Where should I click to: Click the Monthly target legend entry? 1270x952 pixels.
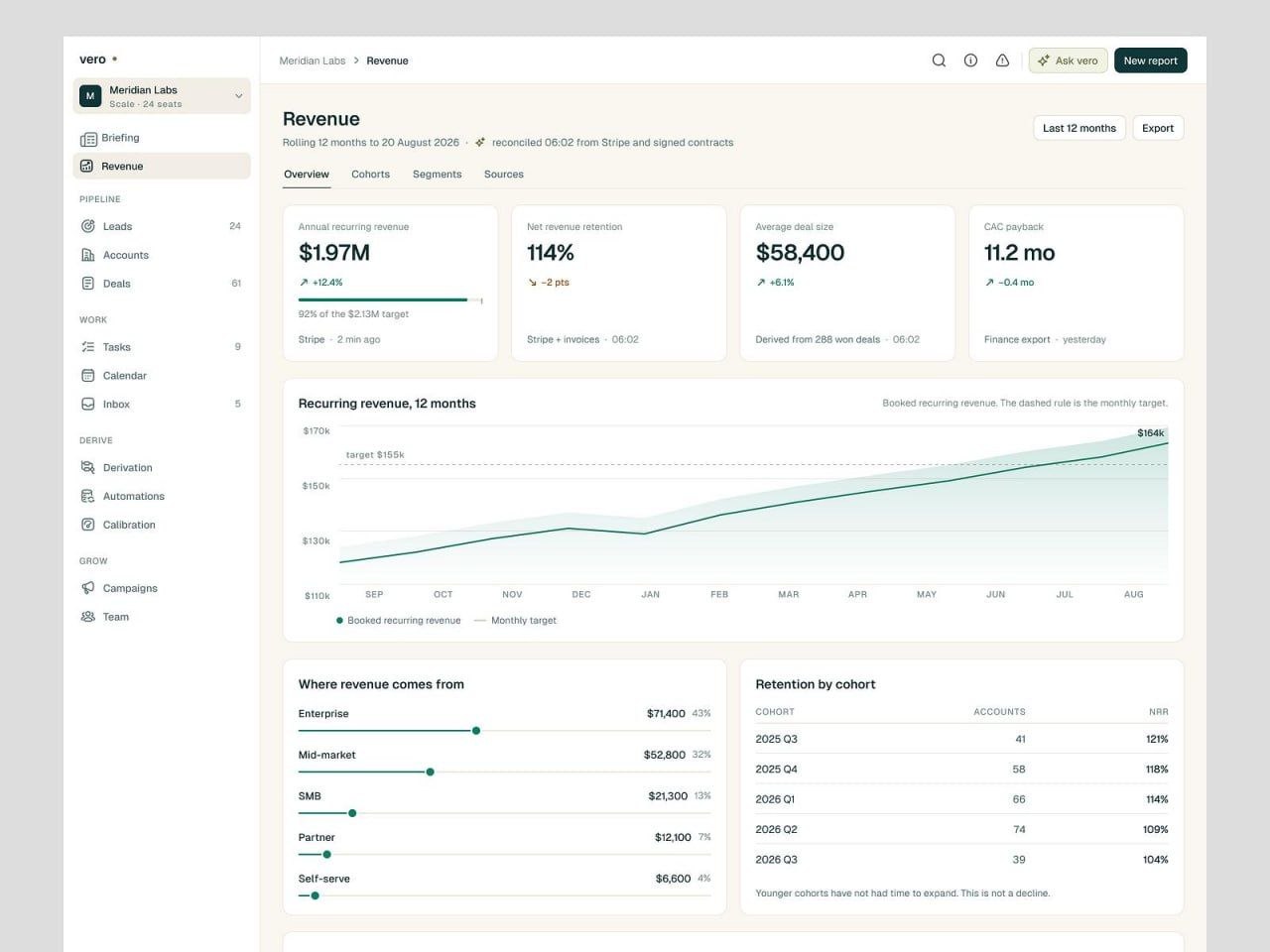(x=516, y=621)
